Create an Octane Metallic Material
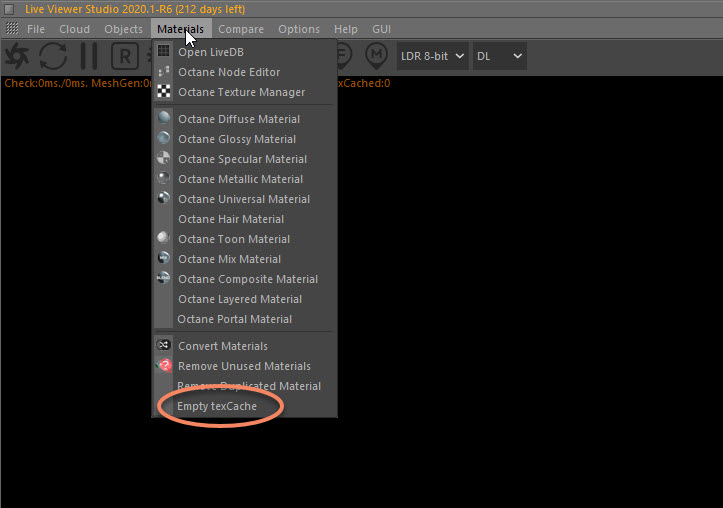 pos(244,179)
